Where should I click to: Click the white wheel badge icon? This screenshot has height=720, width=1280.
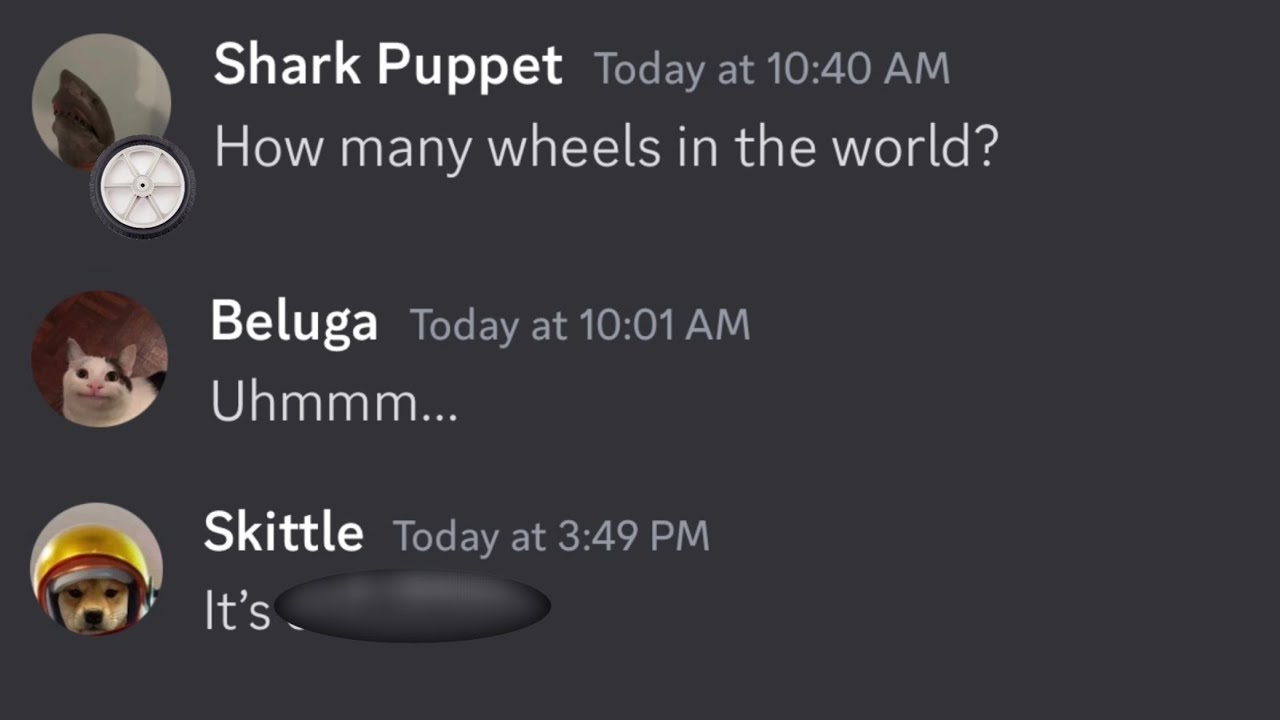click(x=142, y=187)
